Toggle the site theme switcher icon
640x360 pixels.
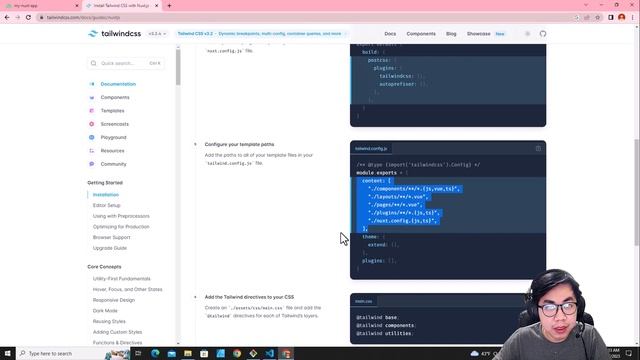tap(527, 34)
